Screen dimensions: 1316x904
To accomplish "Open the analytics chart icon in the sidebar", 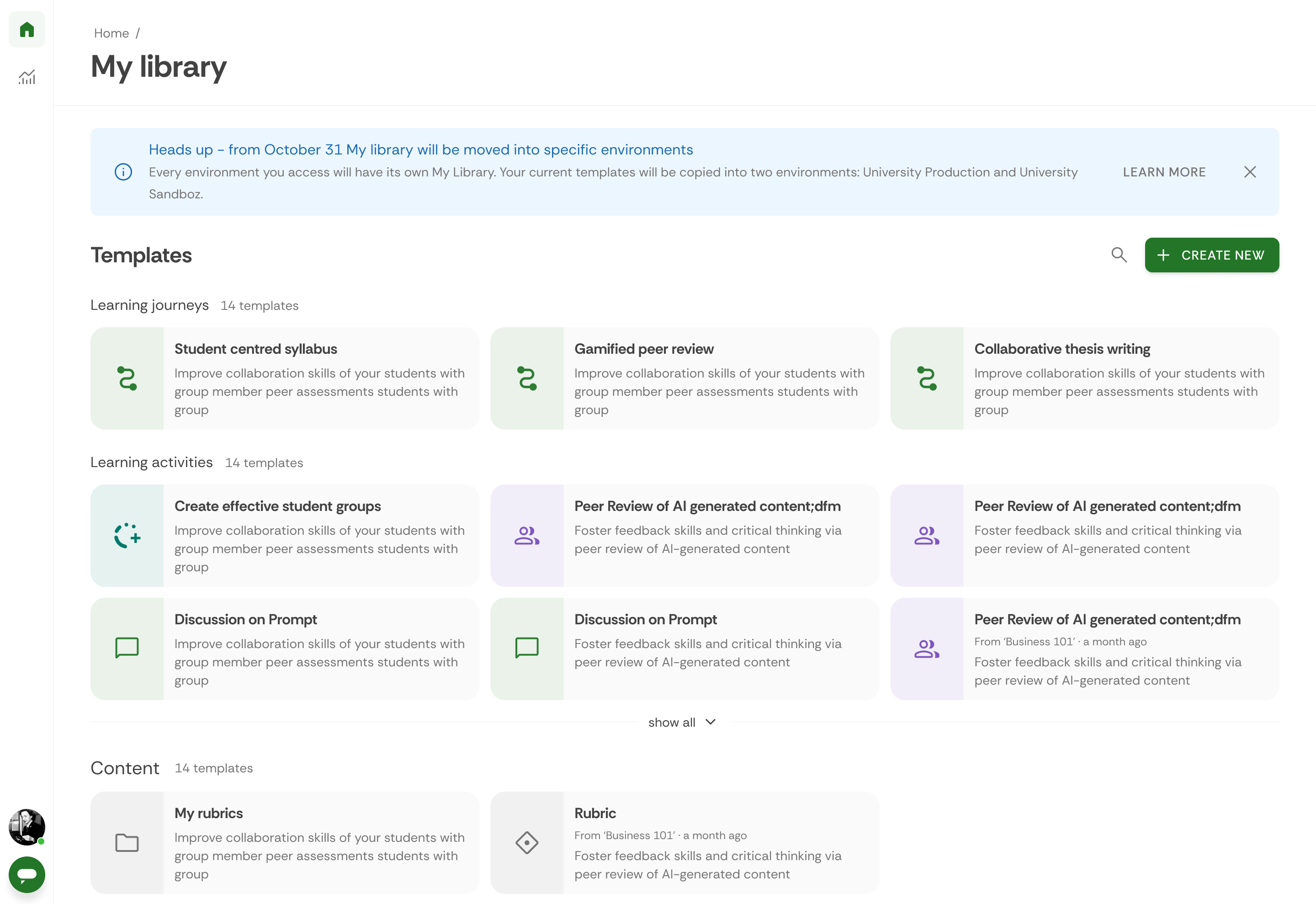I will pos(27,77).
